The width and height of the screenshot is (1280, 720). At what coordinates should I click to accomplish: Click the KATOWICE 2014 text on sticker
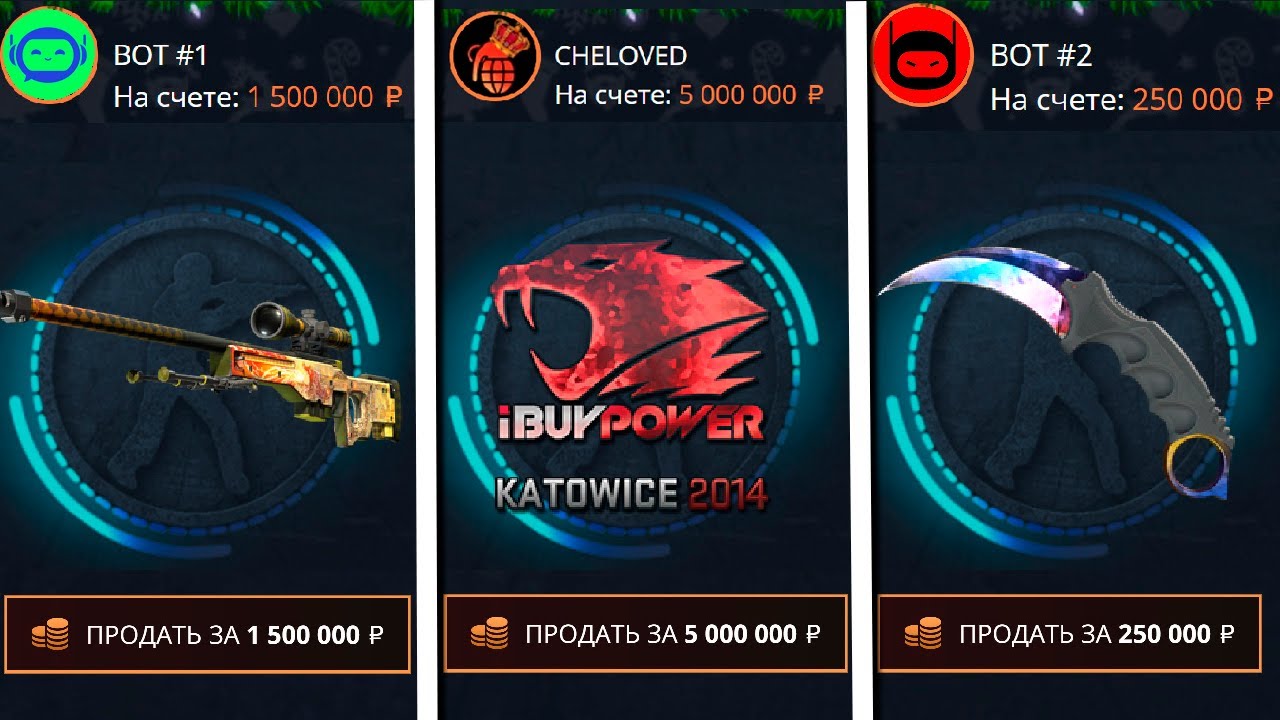[x=631, y=493]
